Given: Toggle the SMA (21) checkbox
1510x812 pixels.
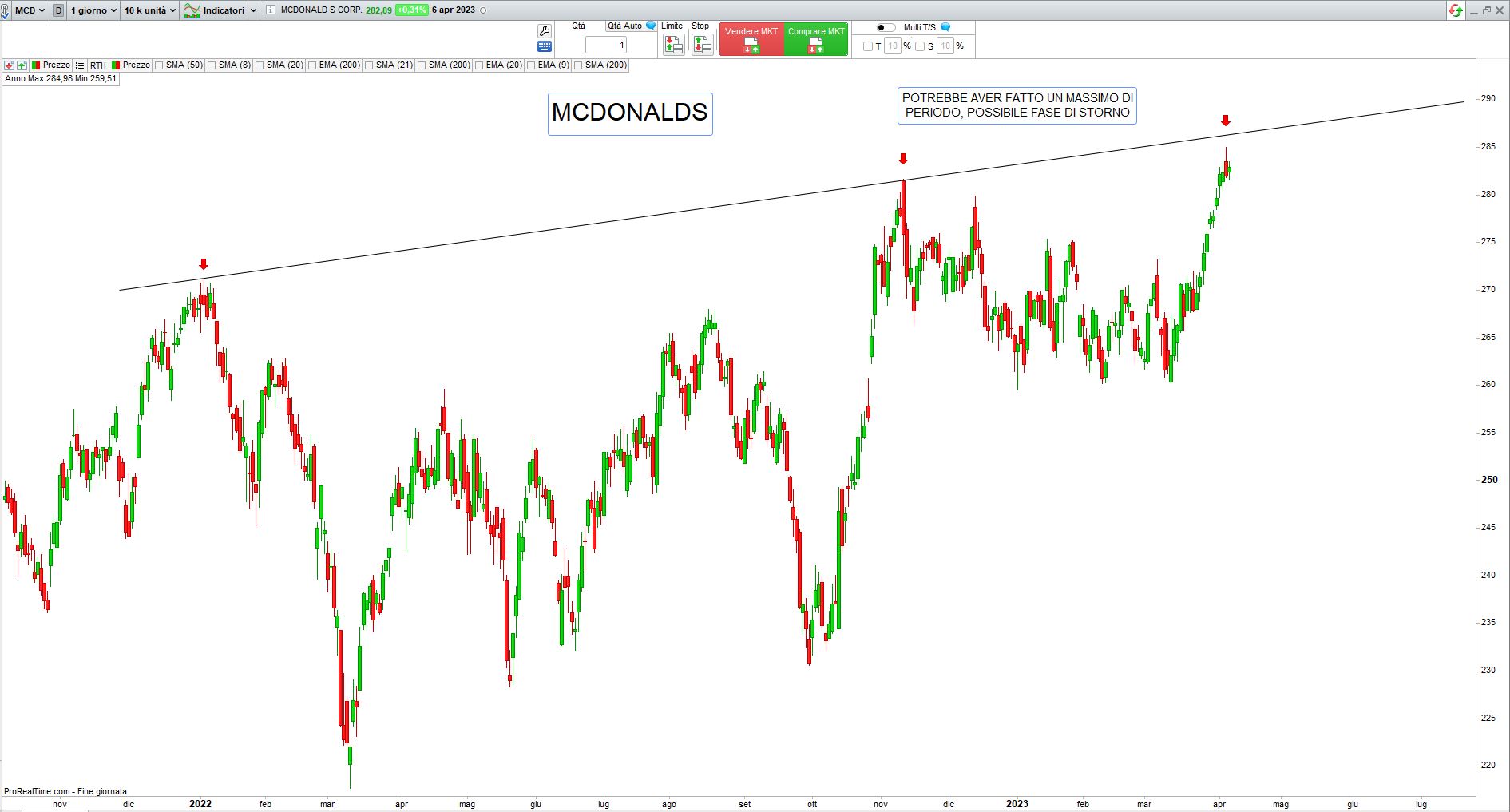Looking at the screenshot, I should pyautogui.click(x=369, y=65).
